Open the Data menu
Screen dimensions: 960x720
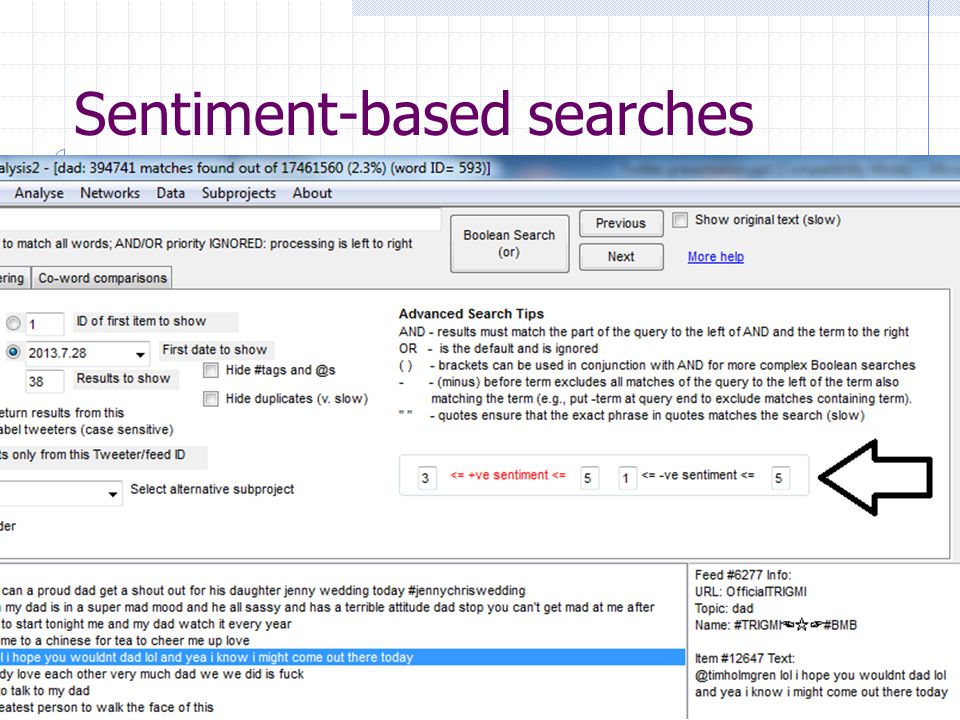pyautogui.click(x=170, y=193)
